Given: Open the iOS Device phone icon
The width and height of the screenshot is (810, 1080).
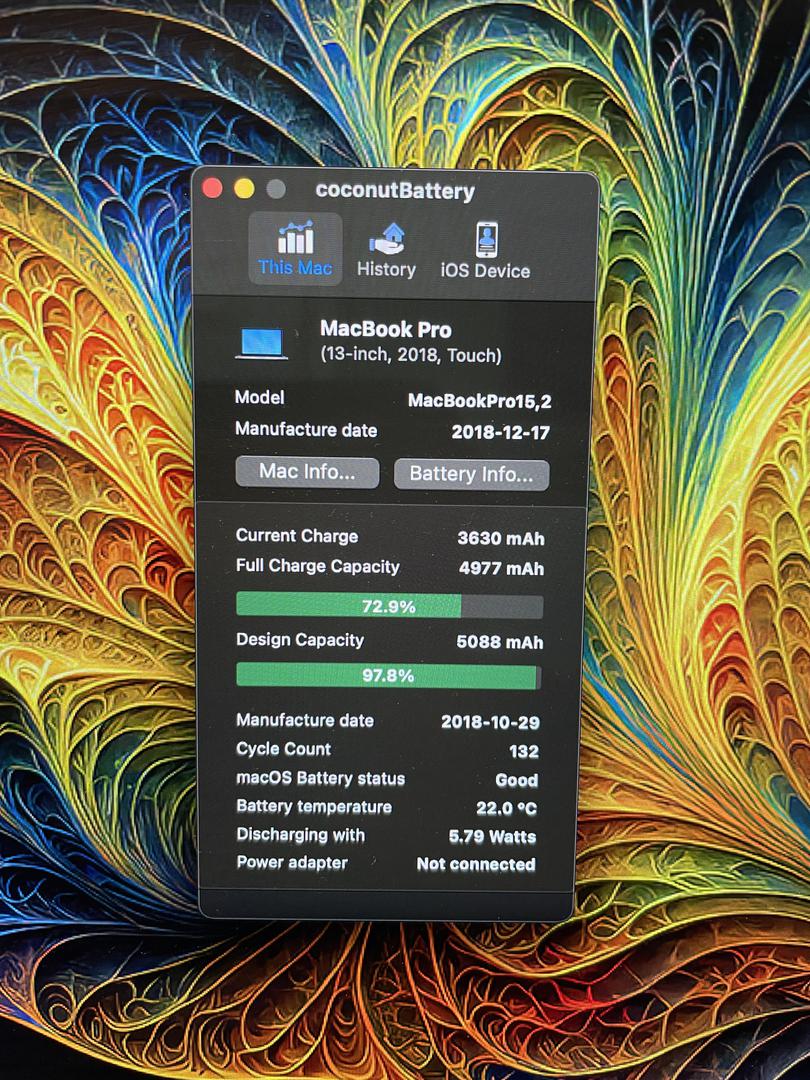Looking at the screenshot, I should point(486,239).
